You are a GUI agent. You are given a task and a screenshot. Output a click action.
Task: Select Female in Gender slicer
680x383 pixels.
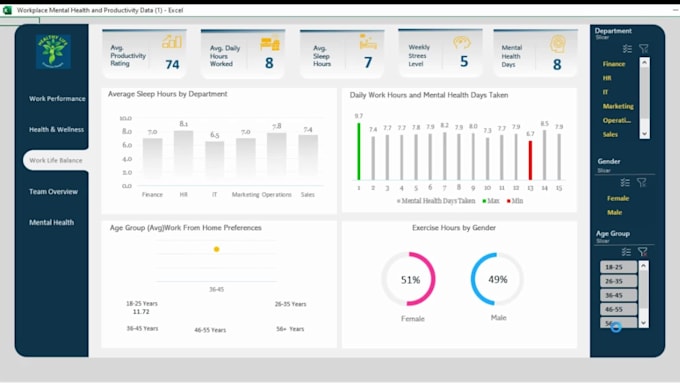(618, 198)
